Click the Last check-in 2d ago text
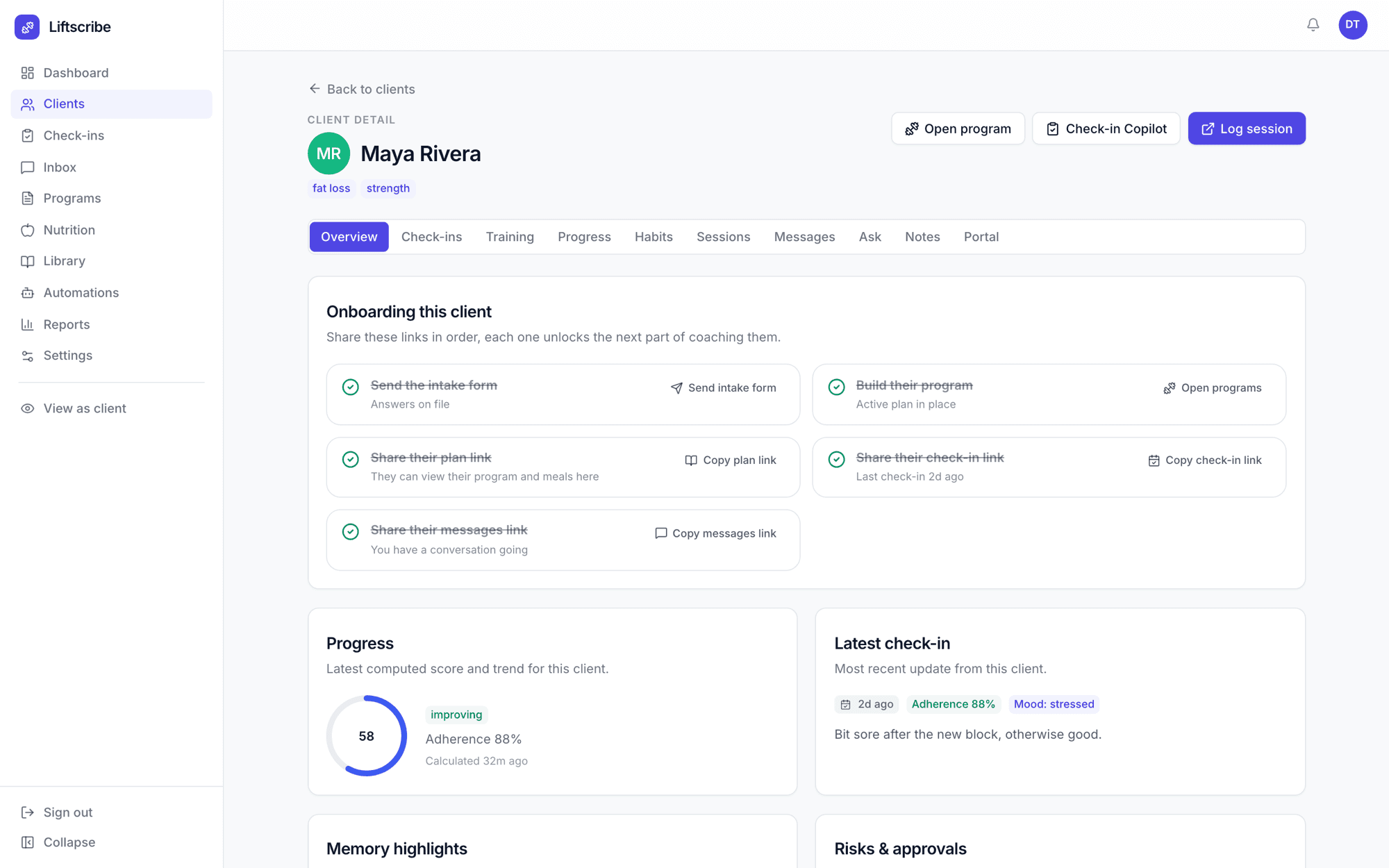Screen dimensions: 1389x868 [x=910, y=477]
